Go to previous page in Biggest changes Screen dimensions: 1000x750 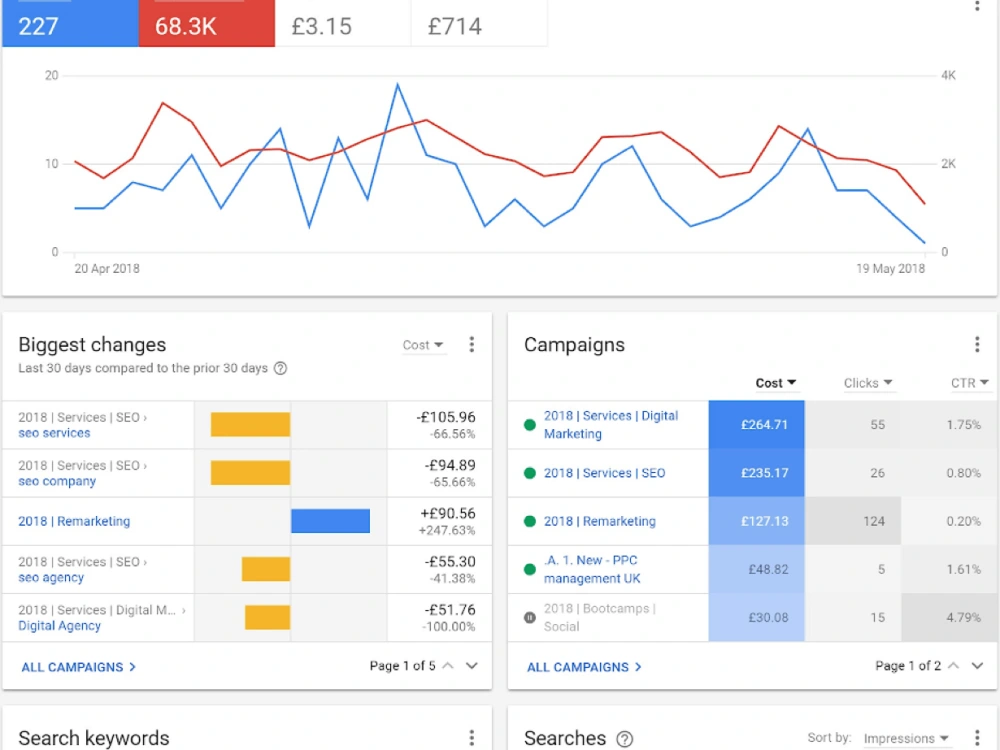(x=448, y=666)
